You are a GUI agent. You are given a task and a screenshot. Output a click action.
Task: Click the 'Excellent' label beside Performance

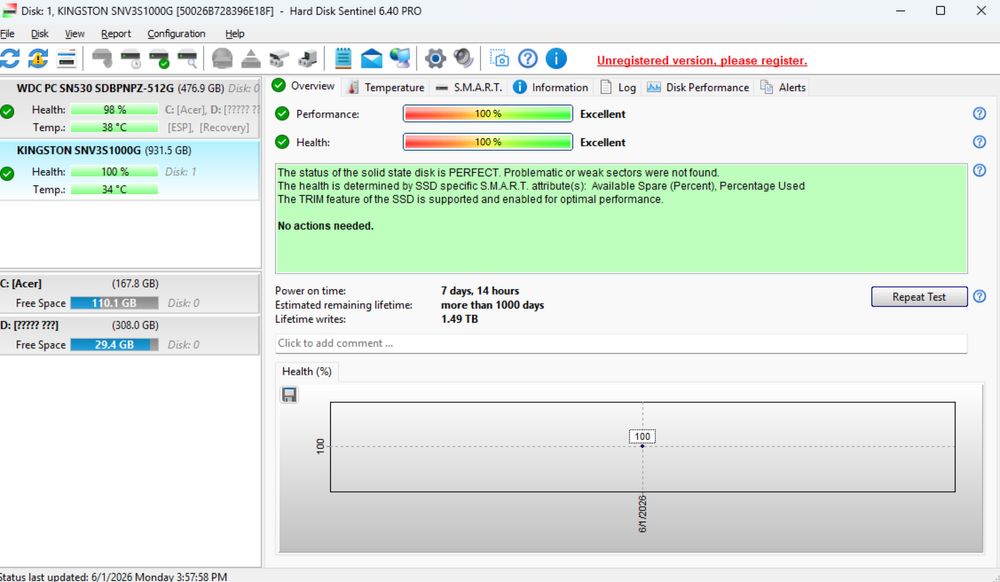(603, 113)
